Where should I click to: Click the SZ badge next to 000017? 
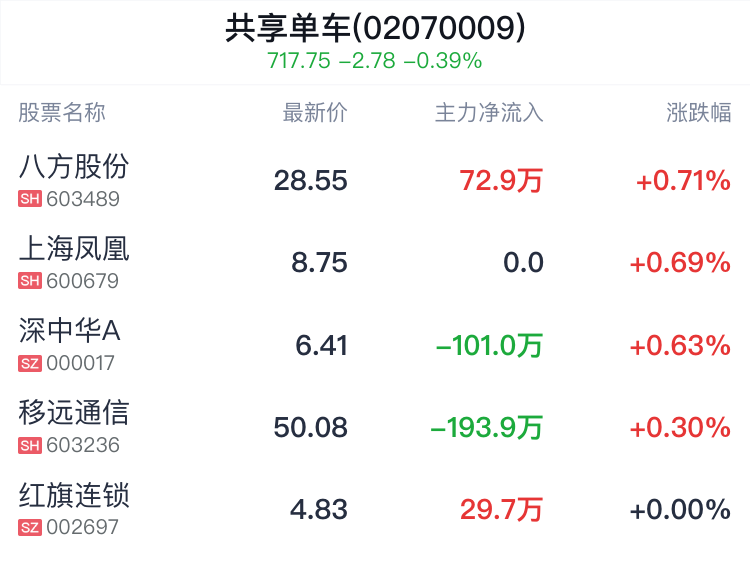click(x=30, y=363)
